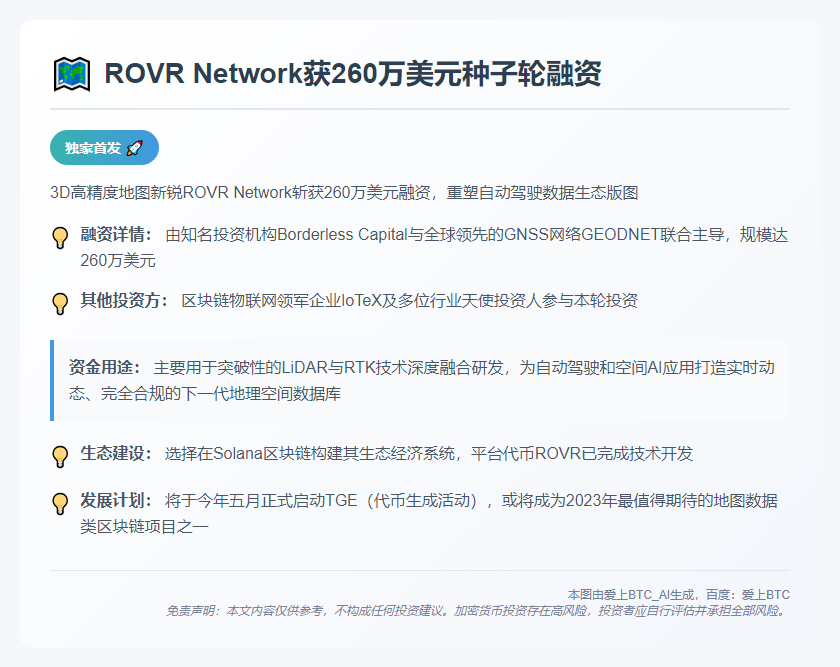Viewport: 840px width, 667px height.
Task: Click the lightbulb icon beside 融资详情
Action: (x=60, y=237)
